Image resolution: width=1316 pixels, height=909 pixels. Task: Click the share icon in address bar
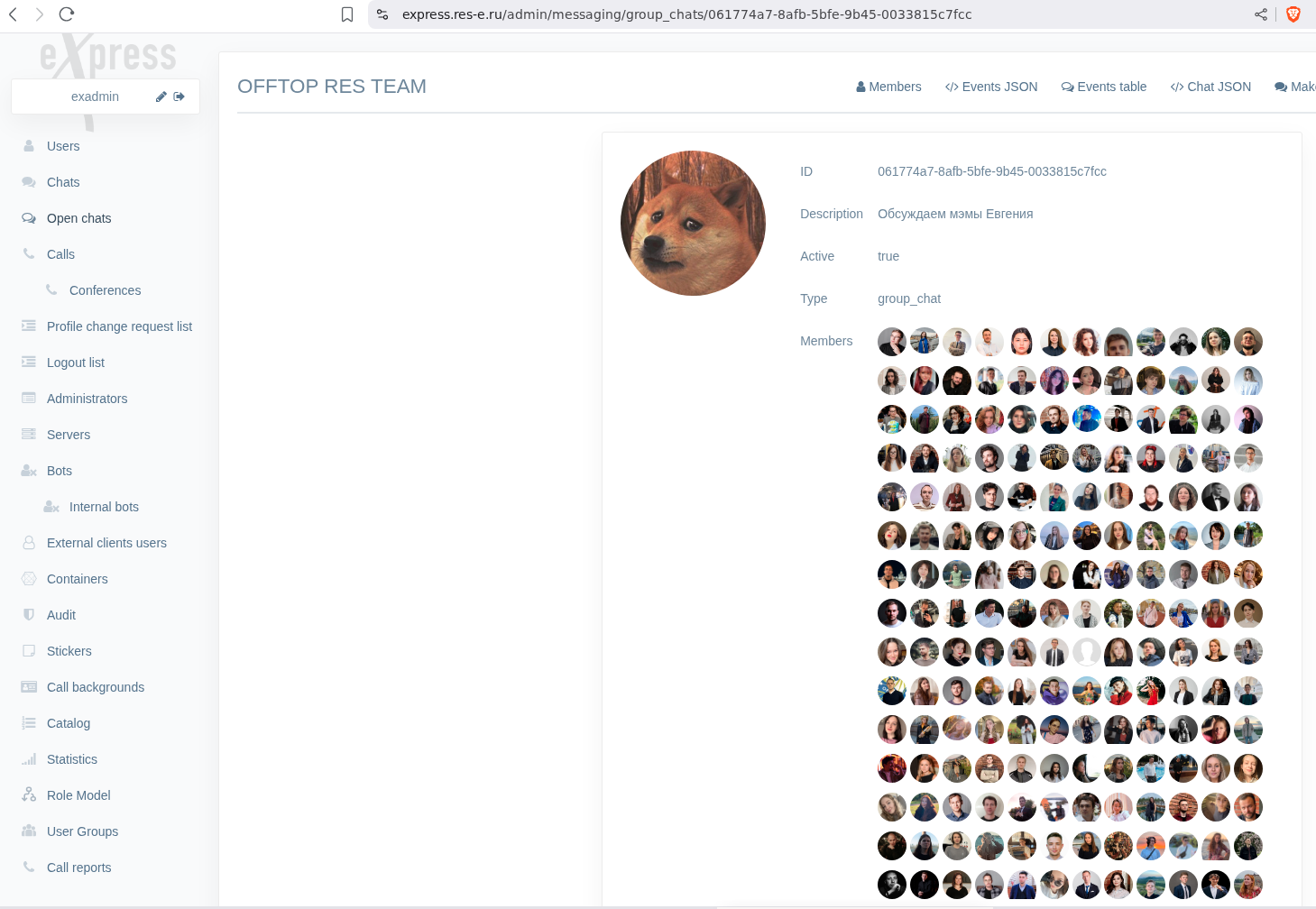(1261, 14)
